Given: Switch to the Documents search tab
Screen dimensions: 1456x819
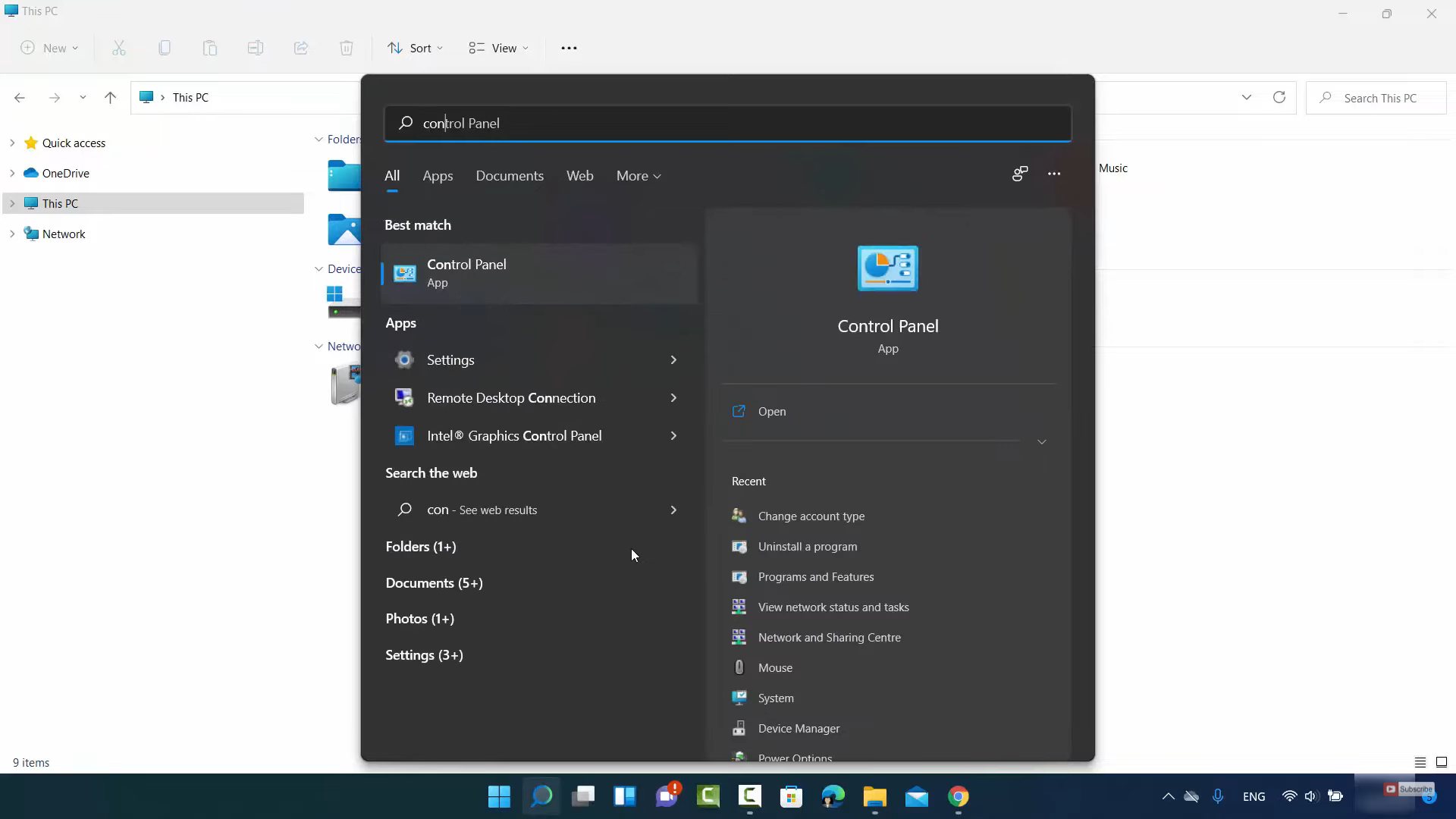Looking at the screenshot, I should click(x=510, y=176).
